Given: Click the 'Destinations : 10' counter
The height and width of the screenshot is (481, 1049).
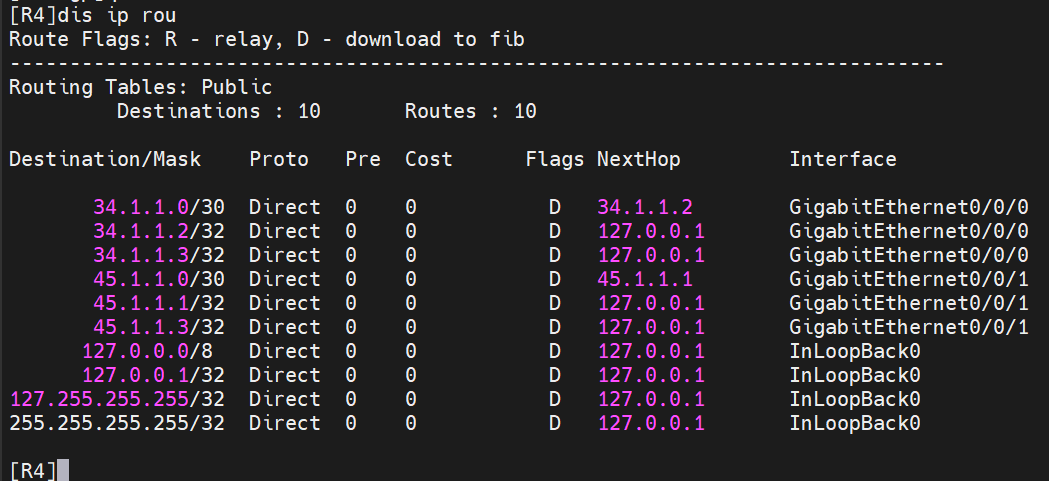Looking at the screenshot, I should pyautogui.click(x=218, y=111).
